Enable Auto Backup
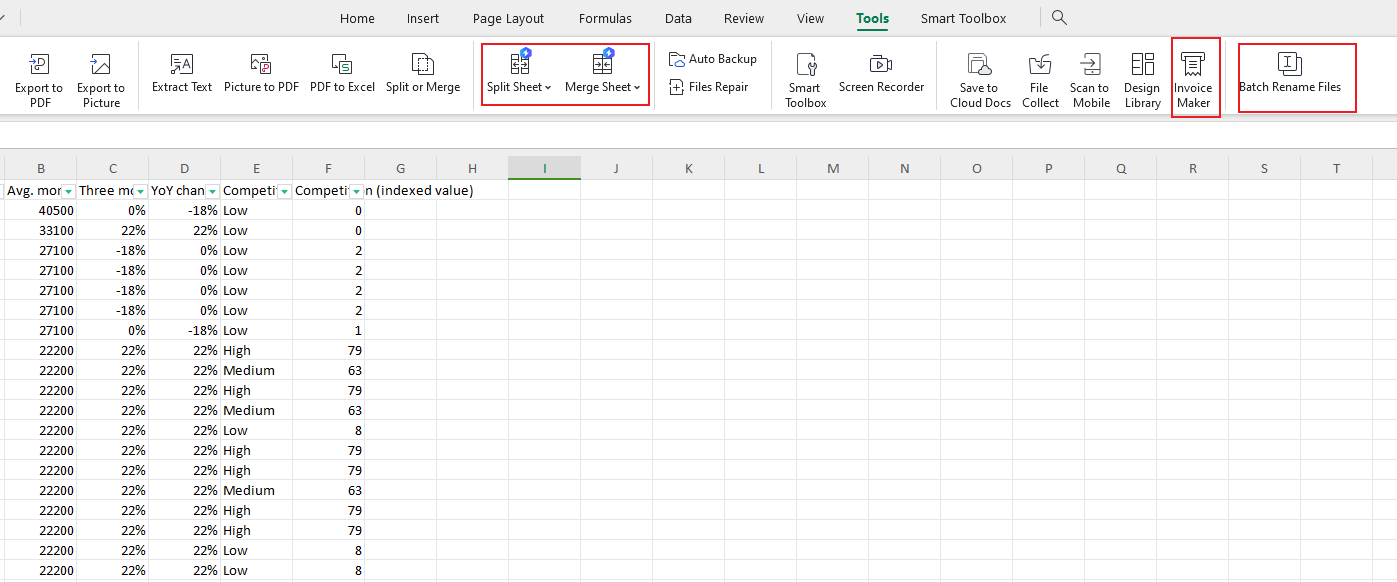Image resolution: width=1397 pixels, height=582 pixels. [713, 59]
